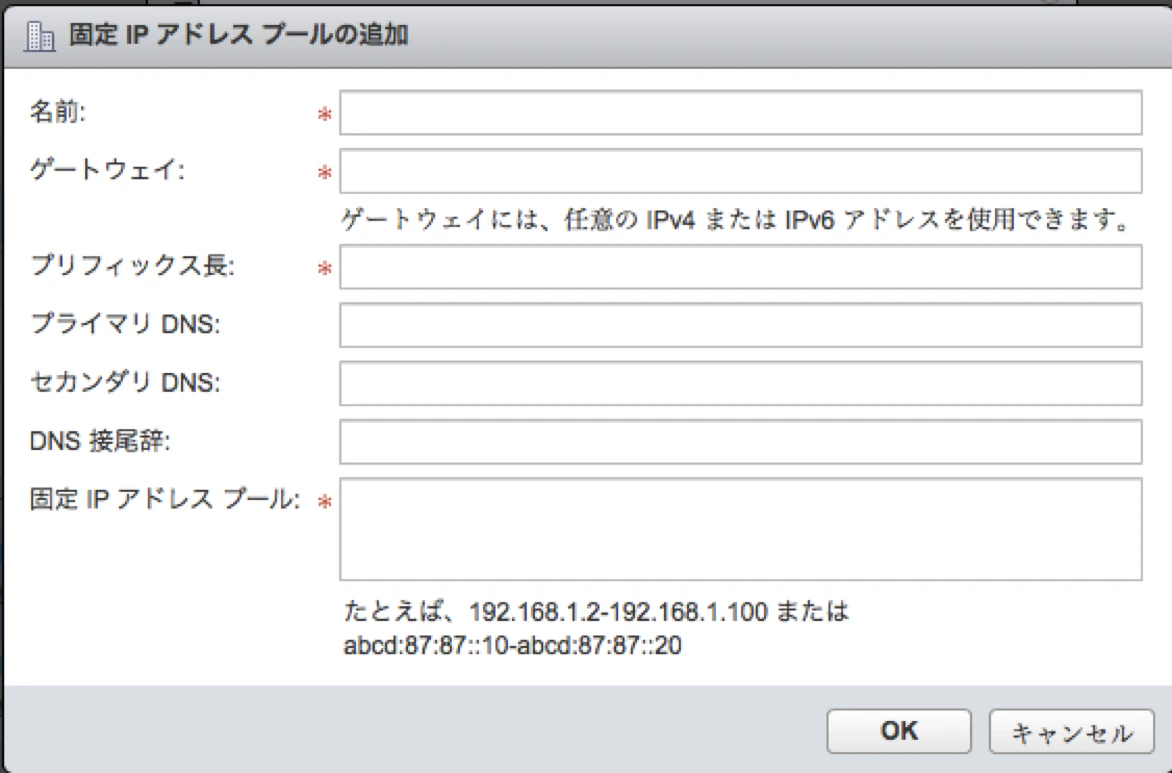Click the abcd:87:87::10-abcd:87:87::20 example text

[513, 645]
